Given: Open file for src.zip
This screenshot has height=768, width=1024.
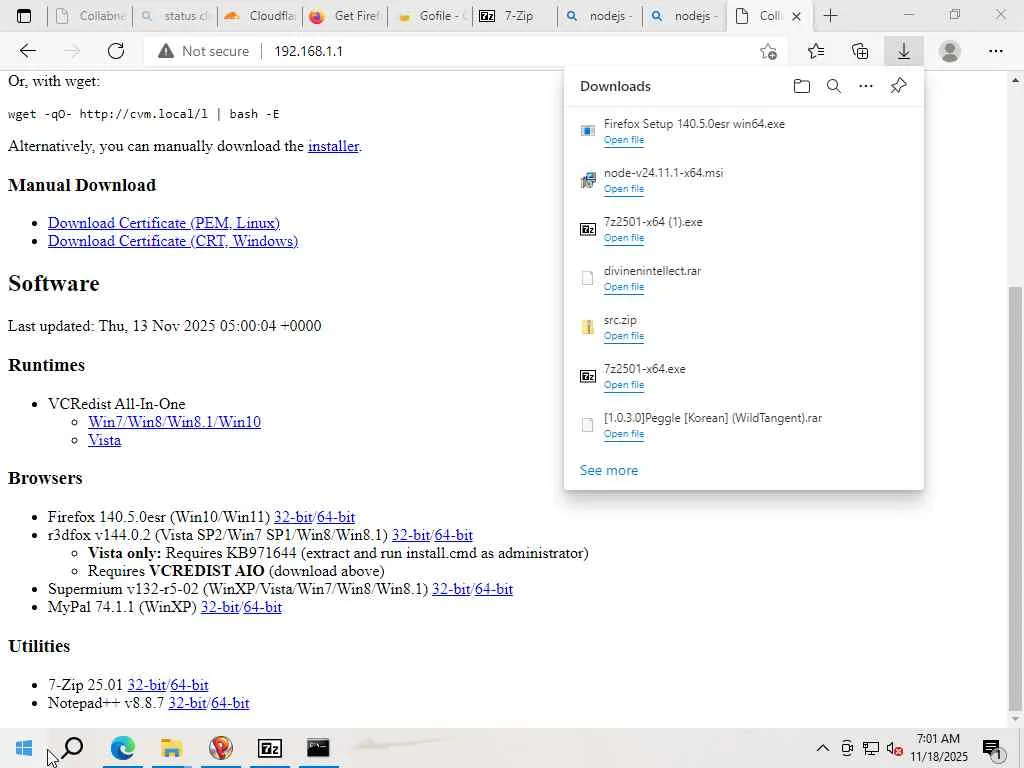Looking at the screenshot, I should click(x=624, y=336).
